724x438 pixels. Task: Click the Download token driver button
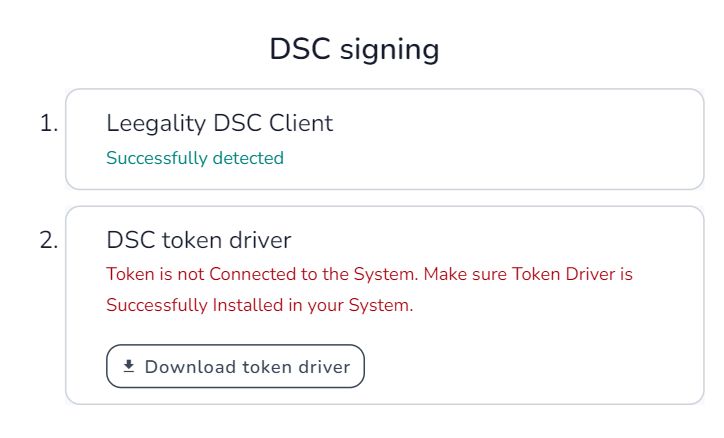pyautogui.click(x=235, y=366)
